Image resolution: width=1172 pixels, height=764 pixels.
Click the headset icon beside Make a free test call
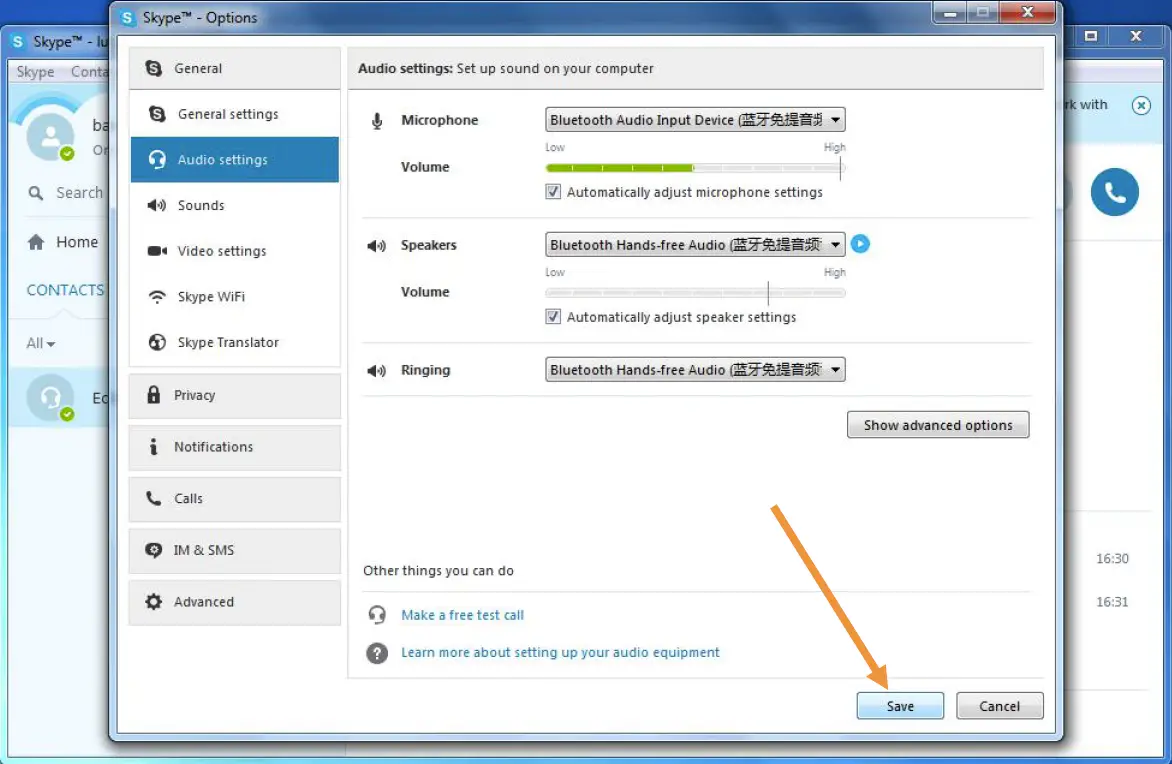[x=377, y=614]
